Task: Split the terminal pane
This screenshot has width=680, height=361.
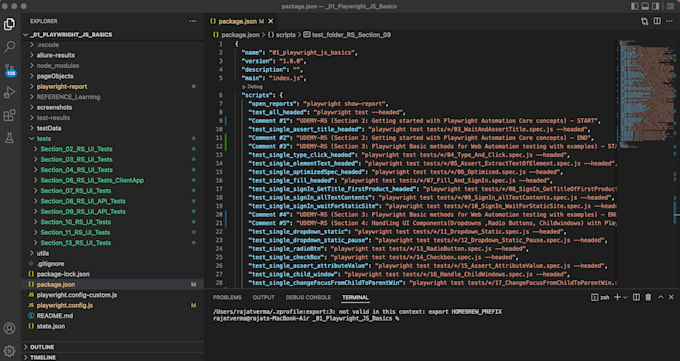Action: click(636, 297)
